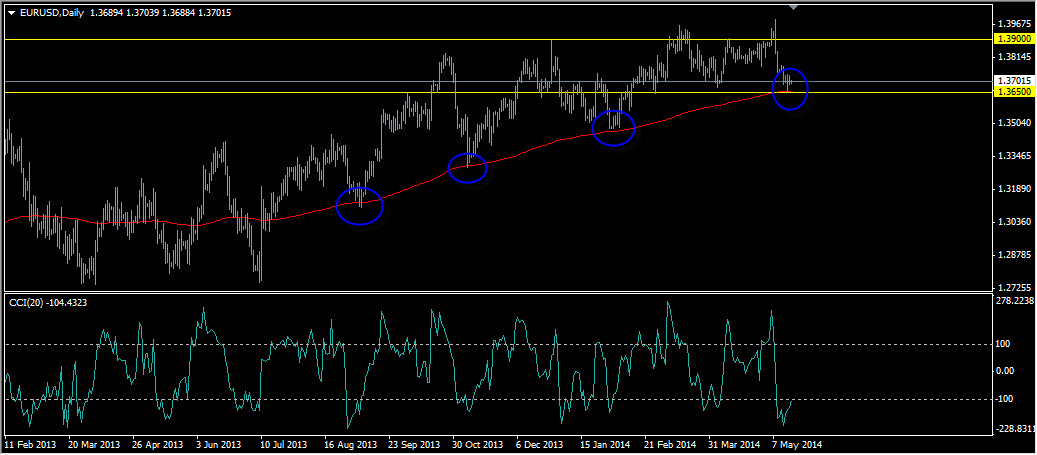Click the 30 Oct 2013 date label

[x=479, y=444]
